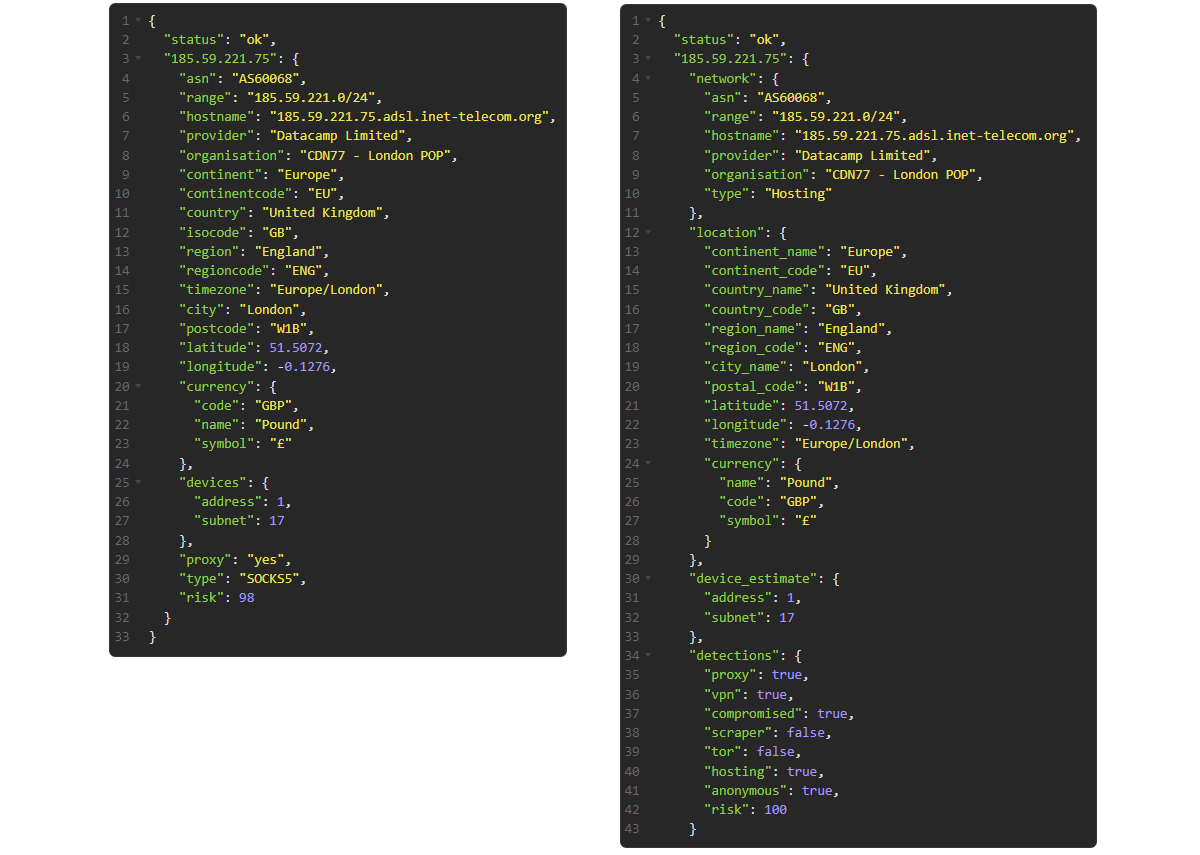Click the risk value 98

247,598
